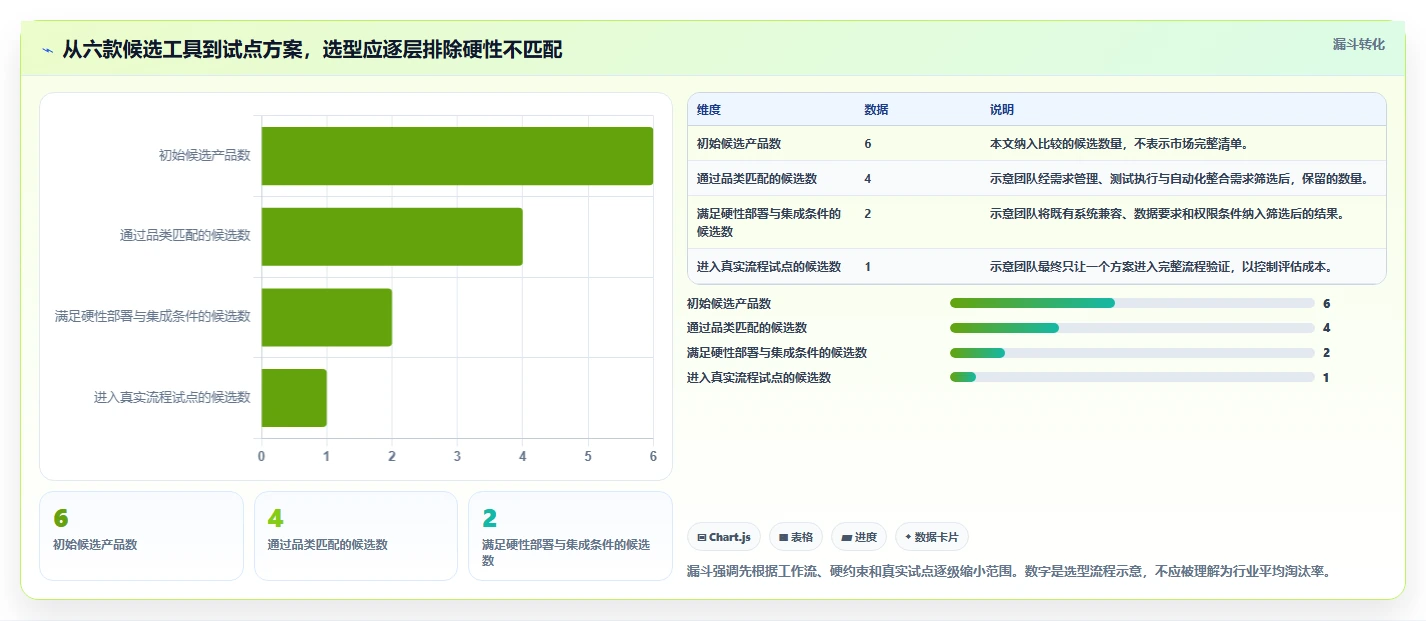Click the data card showing 2
The width and height of the screenshot is (1426, 621).
coord(570,536)
